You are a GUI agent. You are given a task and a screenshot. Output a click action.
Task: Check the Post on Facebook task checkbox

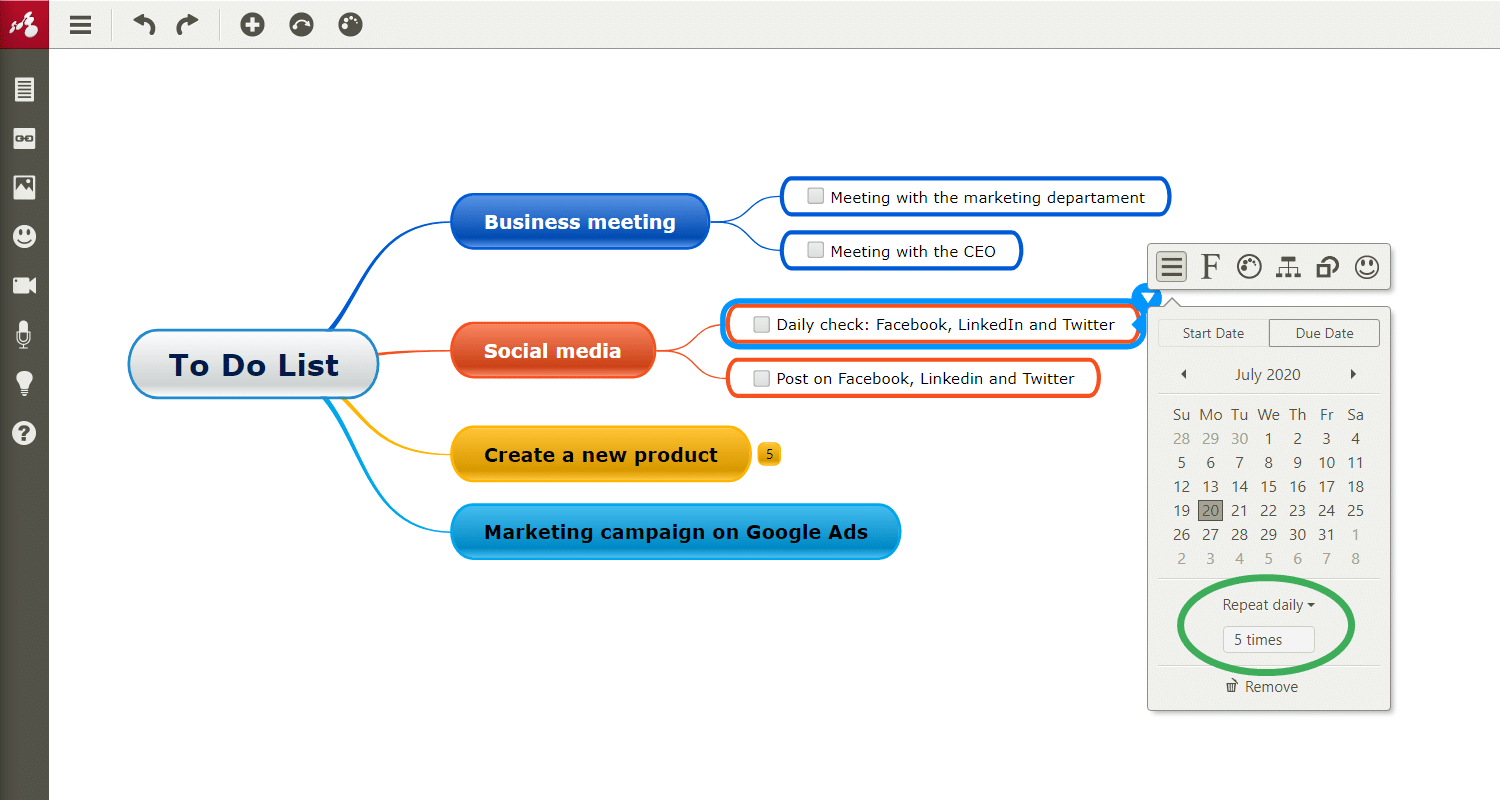pos(761,378)
